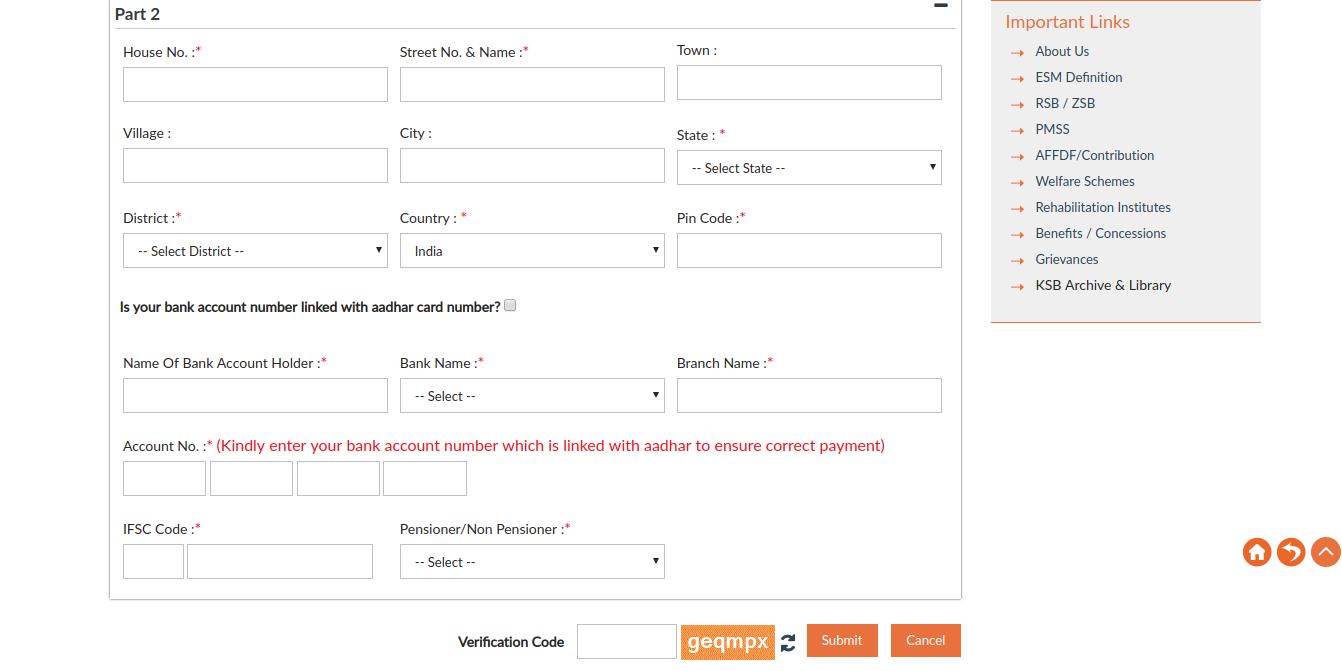Open the Pensioner/Non Pensioner dropdown

(x=531, y=561)
